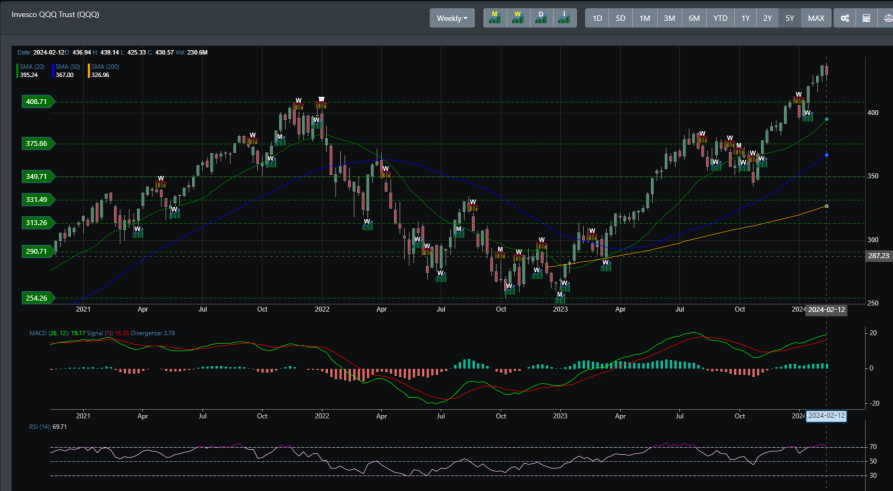Click the SMA (20) label text
This screenshot has height=491, width=893.
pyautogui.click(x=32, y=67)
